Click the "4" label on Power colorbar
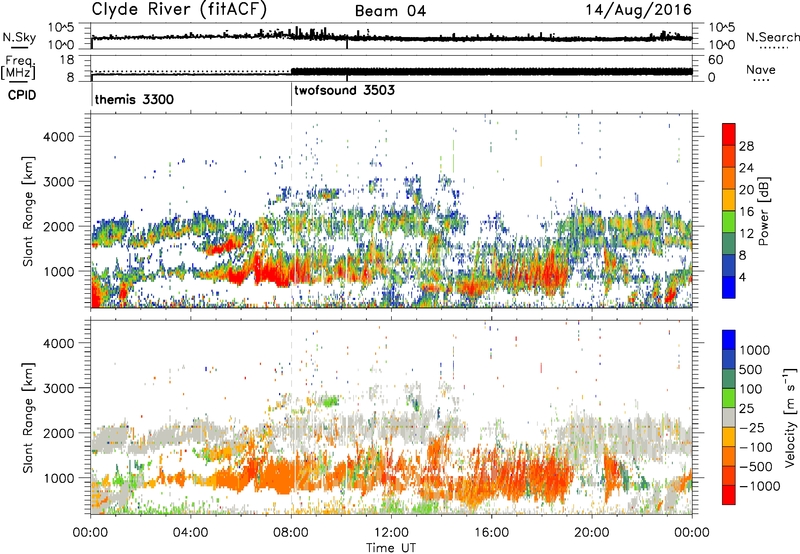Image resolution: width=800 pixels, height=554 pixels. [x=742, y=278]
